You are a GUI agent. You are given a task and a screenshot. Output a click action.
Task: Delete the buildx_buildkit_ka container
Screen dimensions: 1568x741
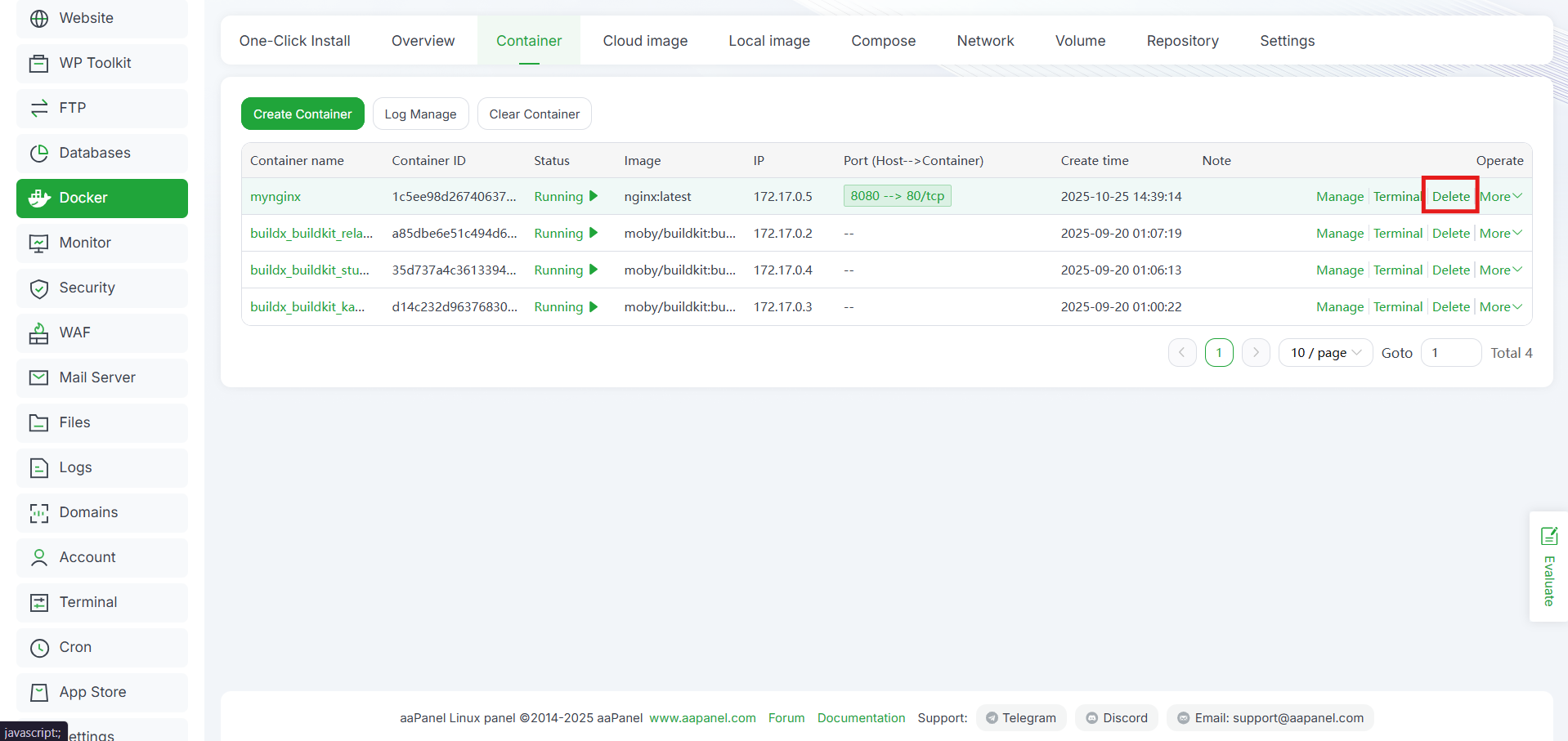point(1450,306)
